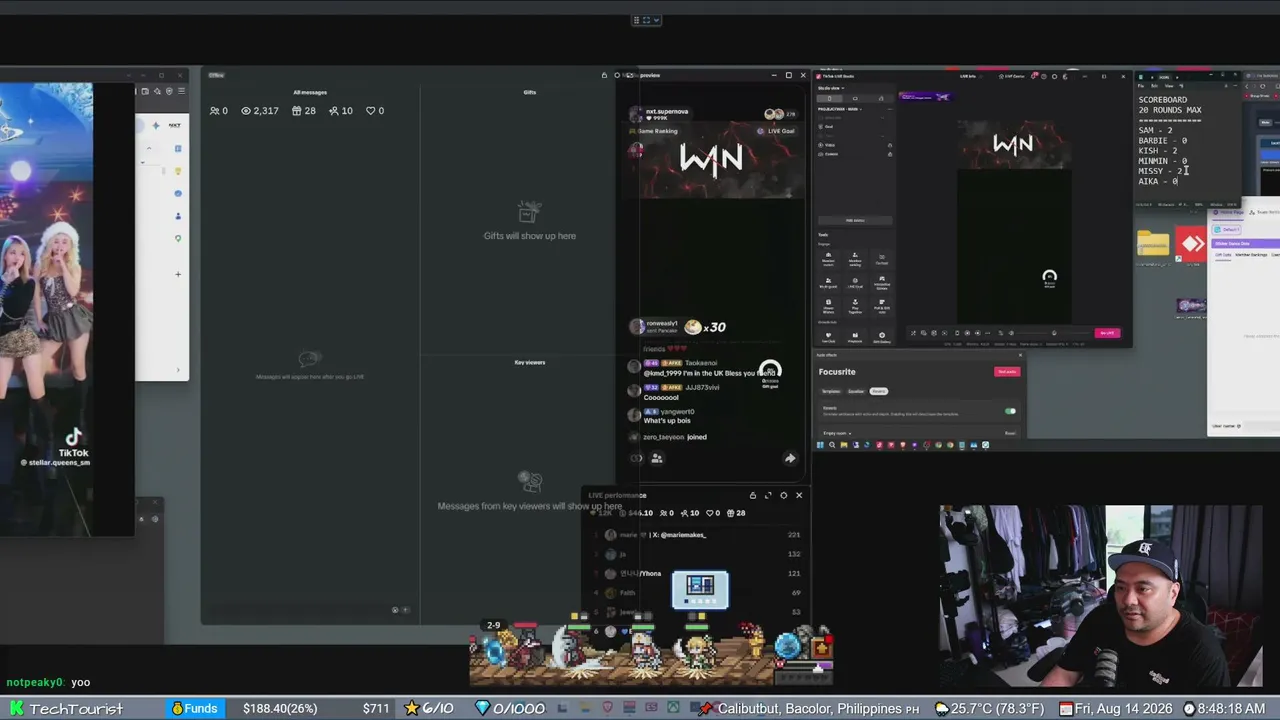Open the Studio view dropdown
The width and height of the screenshot is (1280, 720).
click(x=831, y=88)
